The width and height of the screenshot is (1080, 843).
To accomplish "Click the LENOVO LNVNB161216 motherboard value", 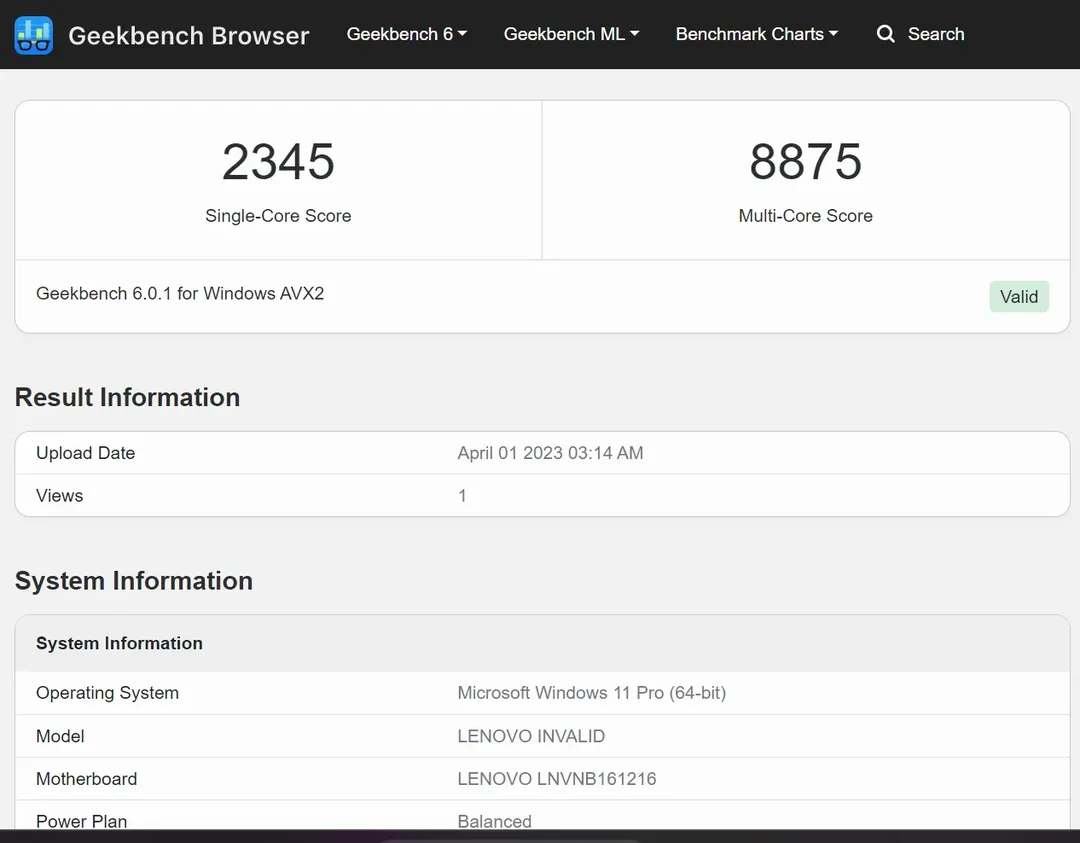I will (x=556, y=779).
